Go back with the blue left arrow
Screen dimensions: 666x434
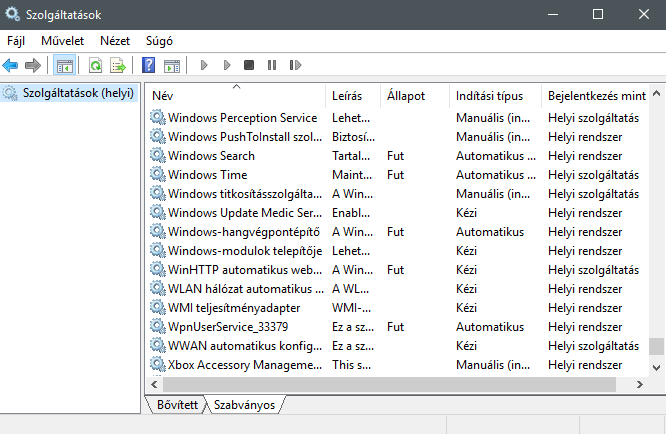[x=10, y=65]
